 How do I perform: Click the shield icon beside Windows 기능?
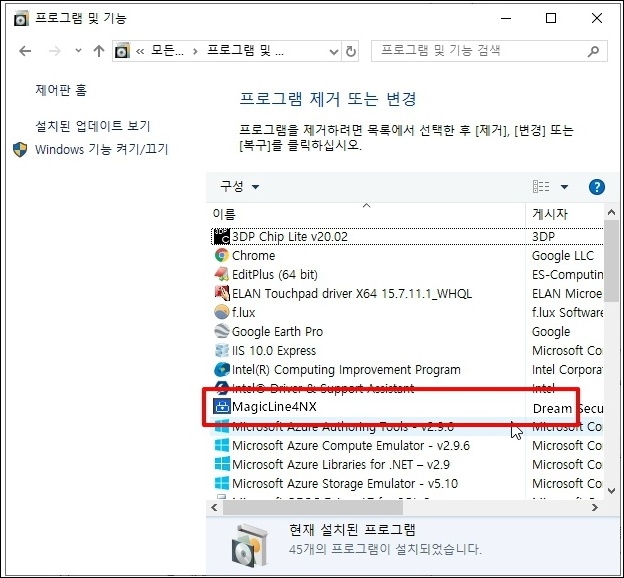[x=20, y=150]
